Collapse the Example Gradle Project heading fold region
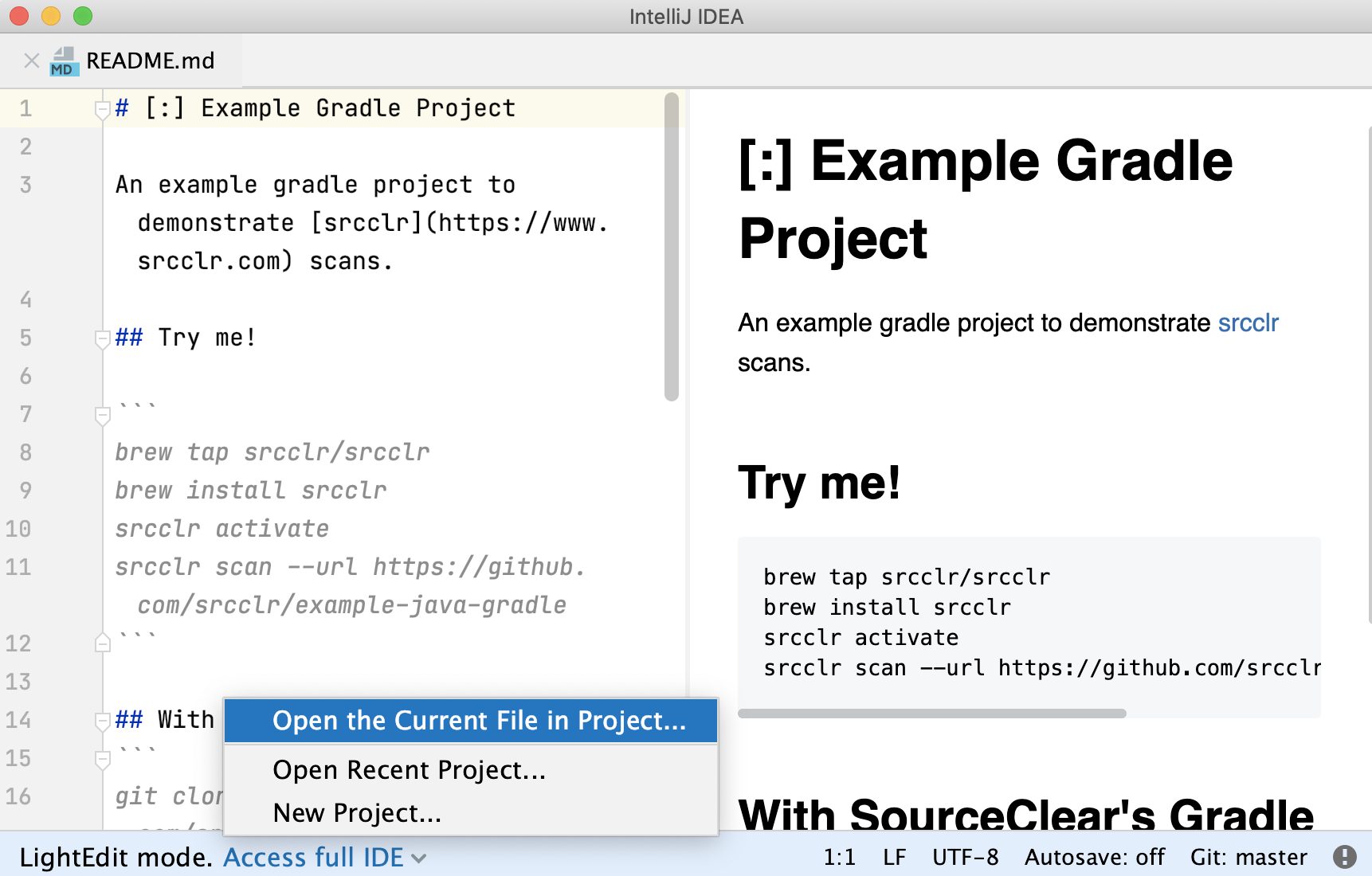Image resolution: width=1372 pixels, height=876 pixels. (101, 109)
